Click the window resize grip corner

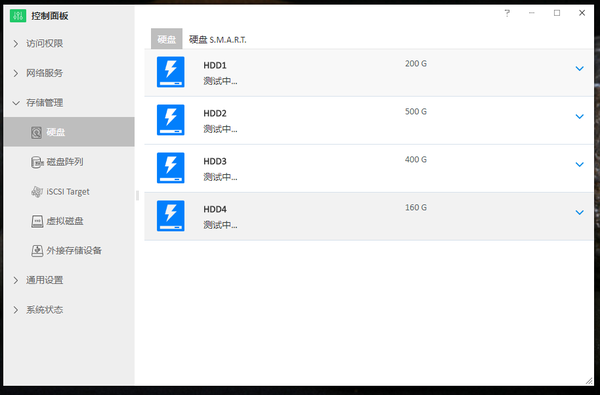[589, 380]
